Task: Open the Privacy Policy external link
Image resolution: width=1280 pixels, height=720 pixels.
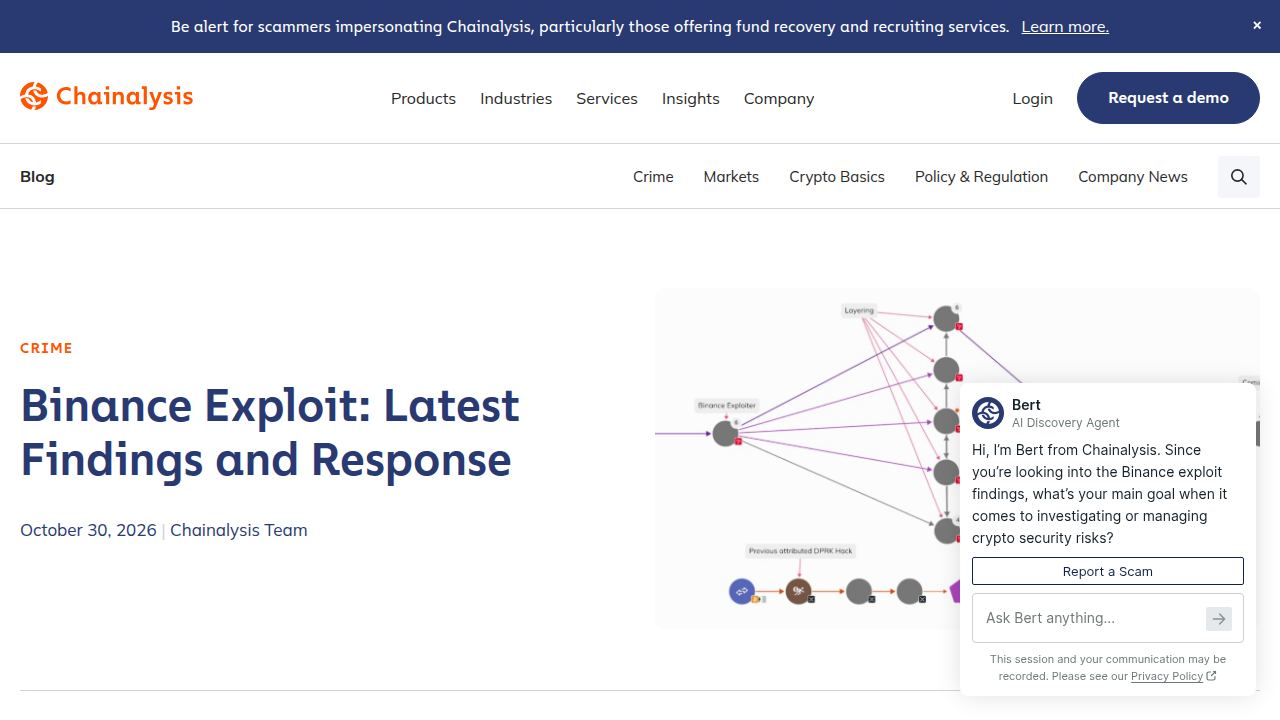Action: click(x=1173, y=676)
